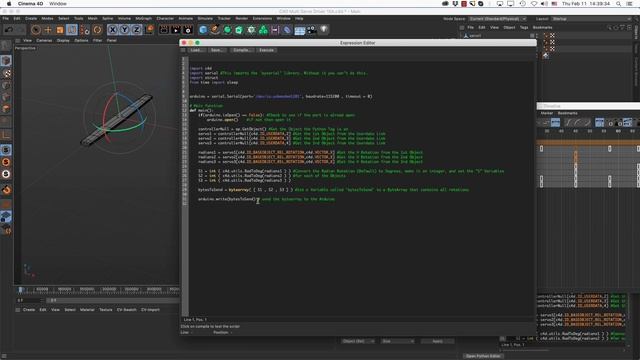Click the green Extrude generator icon
This screenshot has width=640, height=360.
(x=239, y=30)
